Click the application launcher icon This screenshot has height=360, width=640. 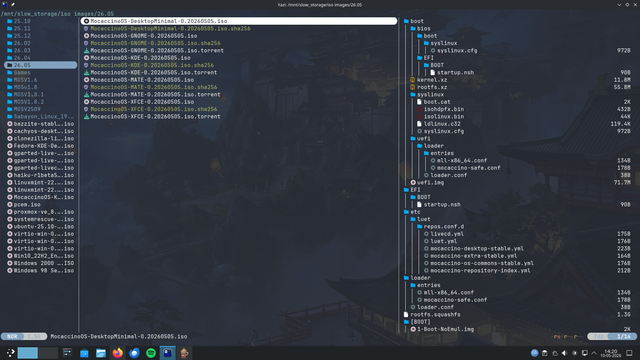pyautogui.click(x=10, y=353)
